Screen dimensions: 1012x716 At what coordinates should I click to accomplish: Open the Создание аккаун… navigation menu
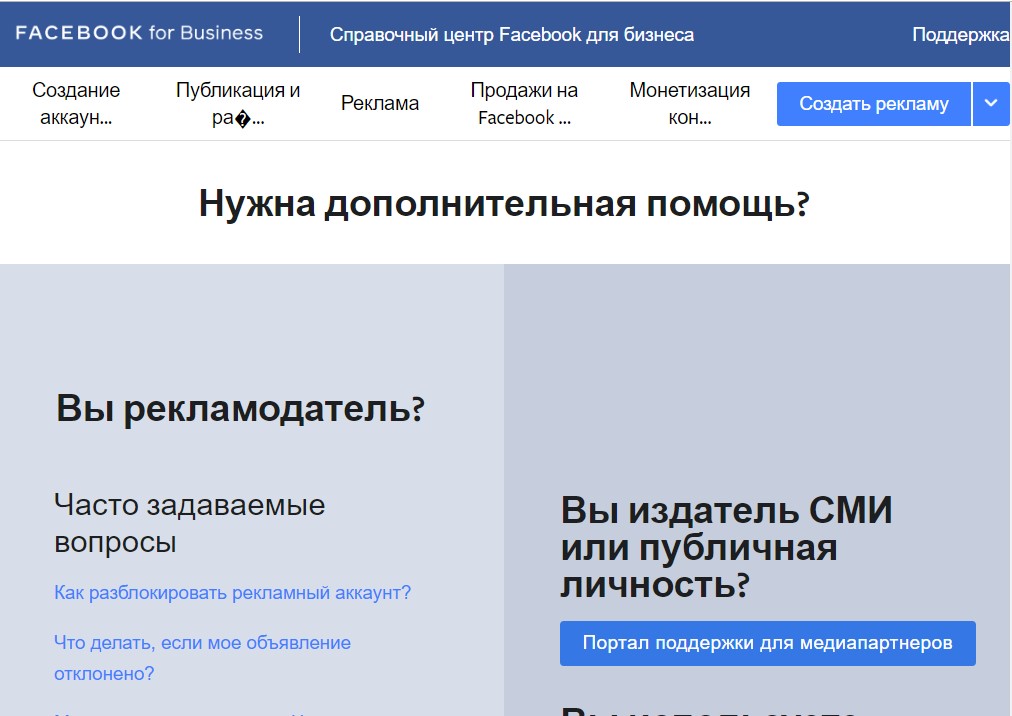(x=76, y=104)
